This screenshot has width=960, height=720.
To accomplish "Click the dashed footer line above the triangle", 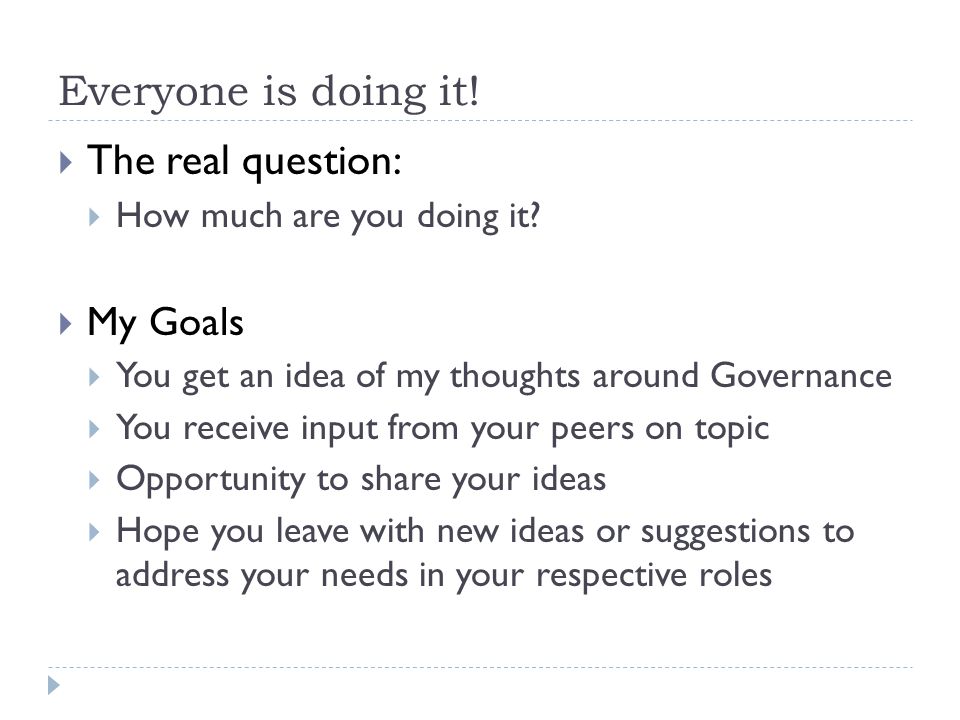I will pyautogui.click(x=480, y=667).
